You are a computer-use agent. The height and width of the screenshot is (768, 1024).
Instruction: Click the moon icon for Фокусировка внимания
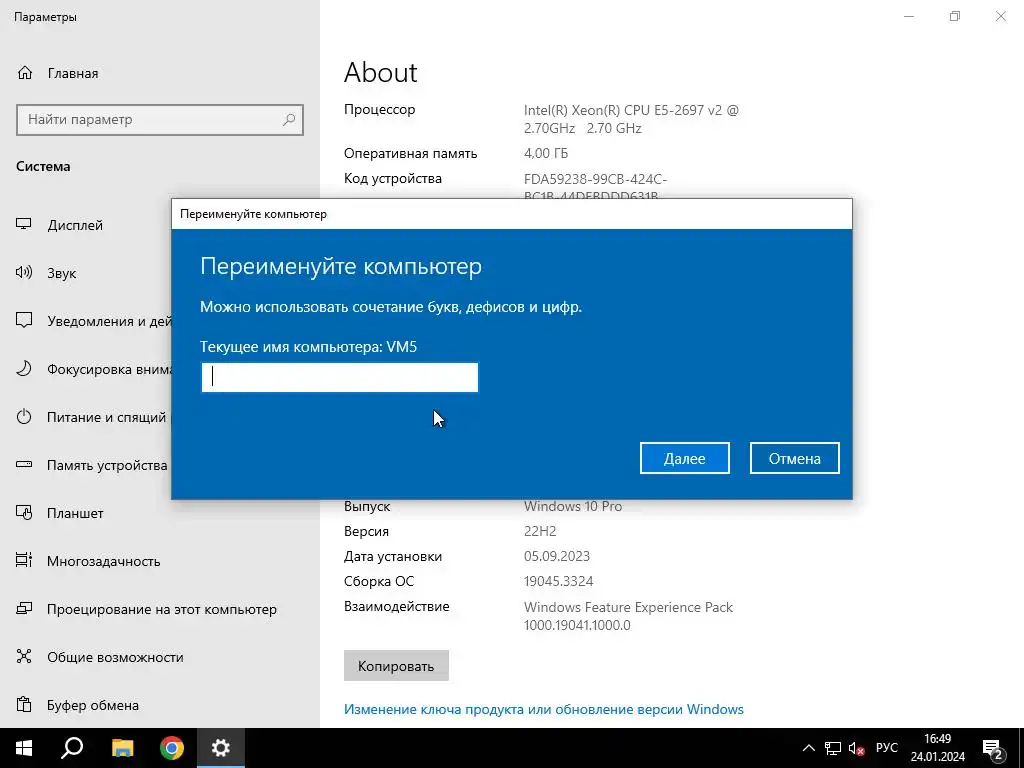[24, 368]
